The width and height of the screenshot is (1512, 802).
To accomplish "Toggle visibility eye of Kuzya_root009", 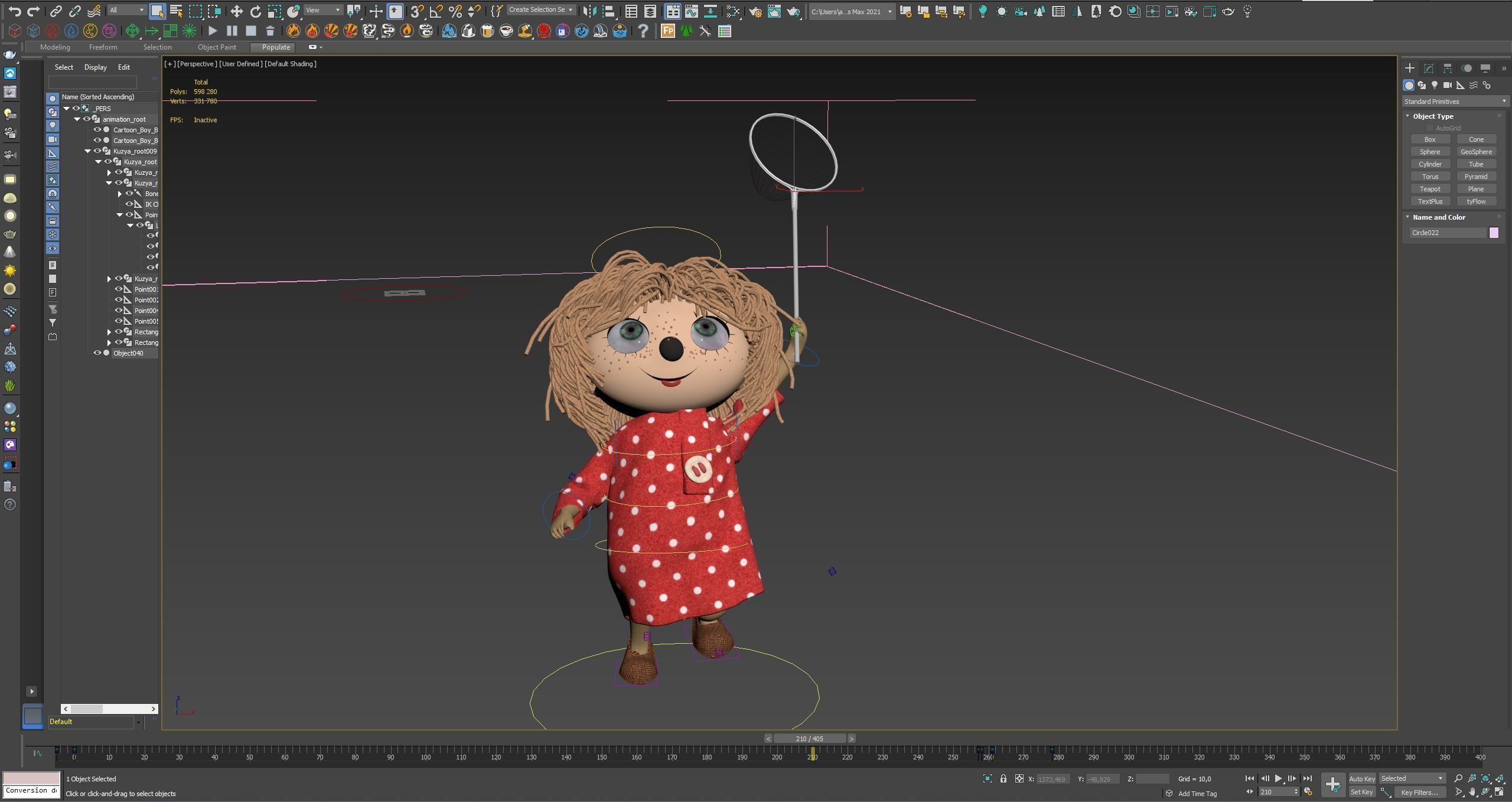I will [x=97, y=151].
